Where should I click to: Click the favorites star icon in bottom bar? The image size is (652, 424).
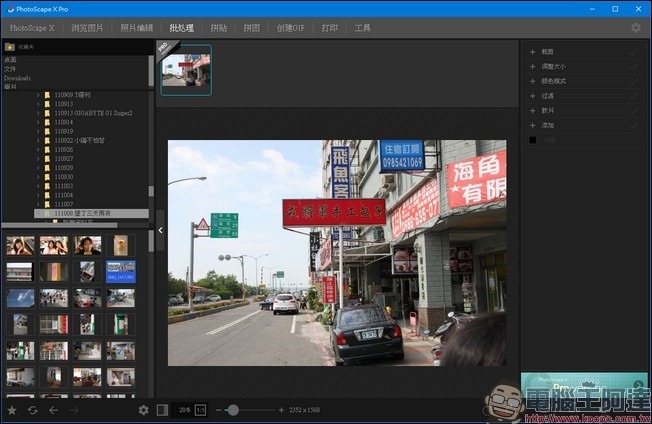pyautogui.click(x=12, y=410)
